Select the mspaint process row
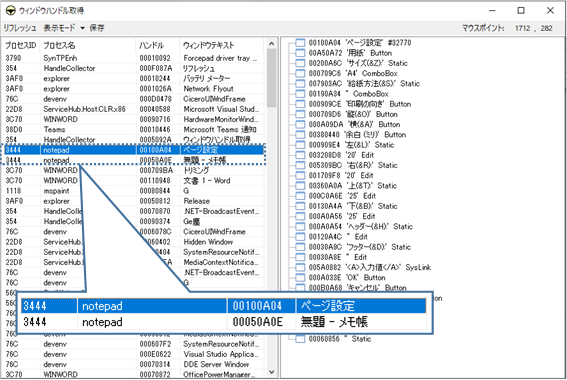Screen dimensions: 567x380 (x=134, y=191)
